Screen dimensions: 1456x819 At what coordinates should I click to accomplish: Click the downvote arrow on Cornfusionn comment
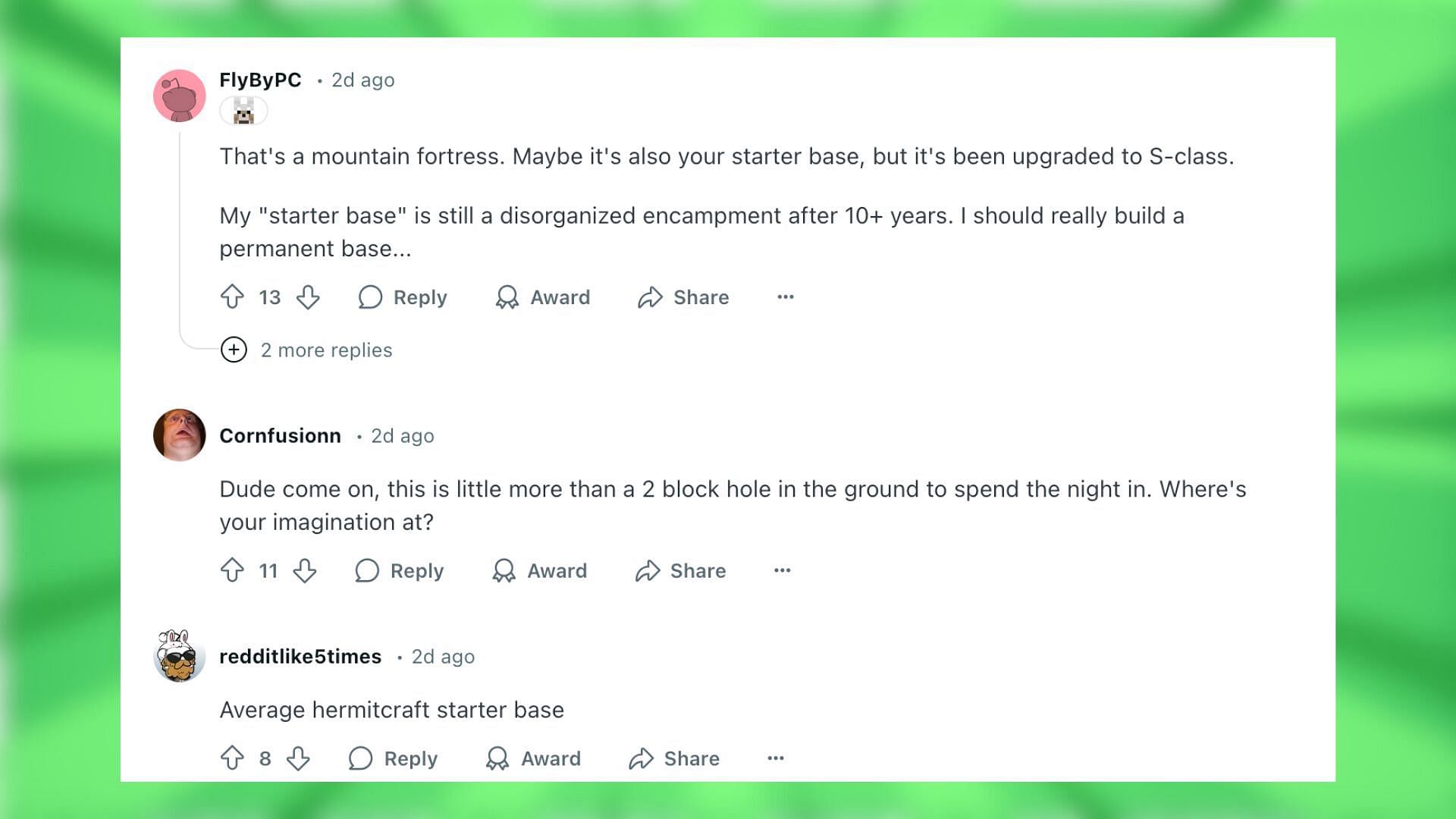pos(304,572)
